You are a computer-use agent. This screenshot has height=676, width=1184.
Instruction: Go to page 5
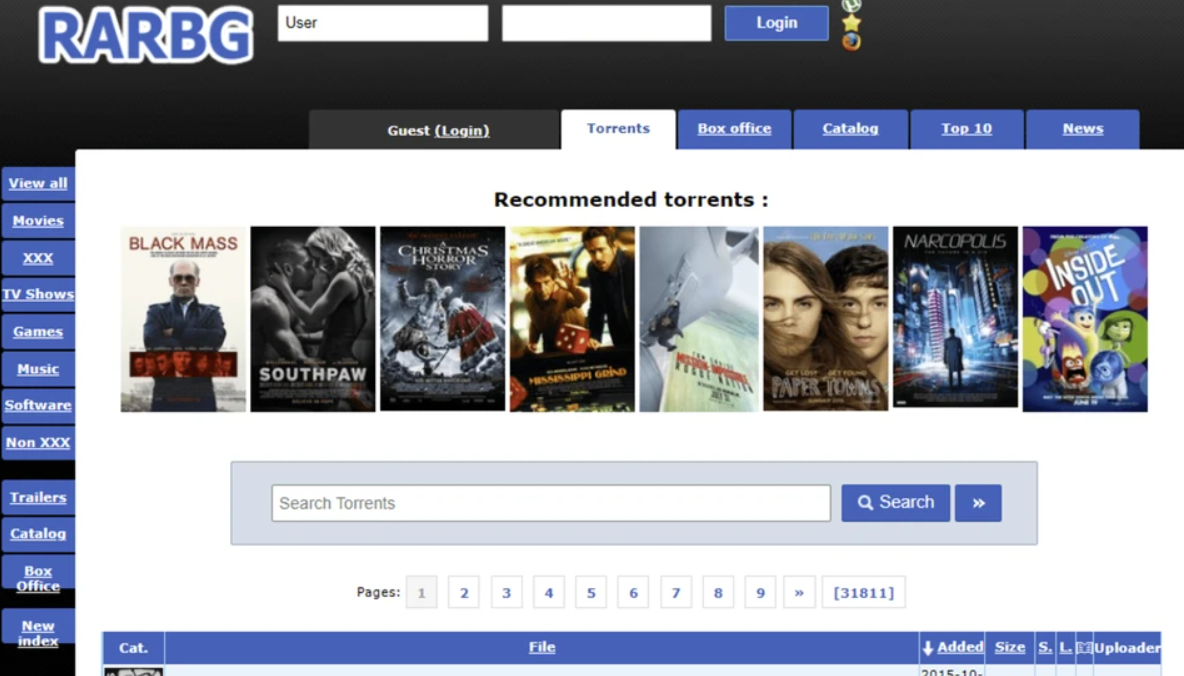[591, 593]
